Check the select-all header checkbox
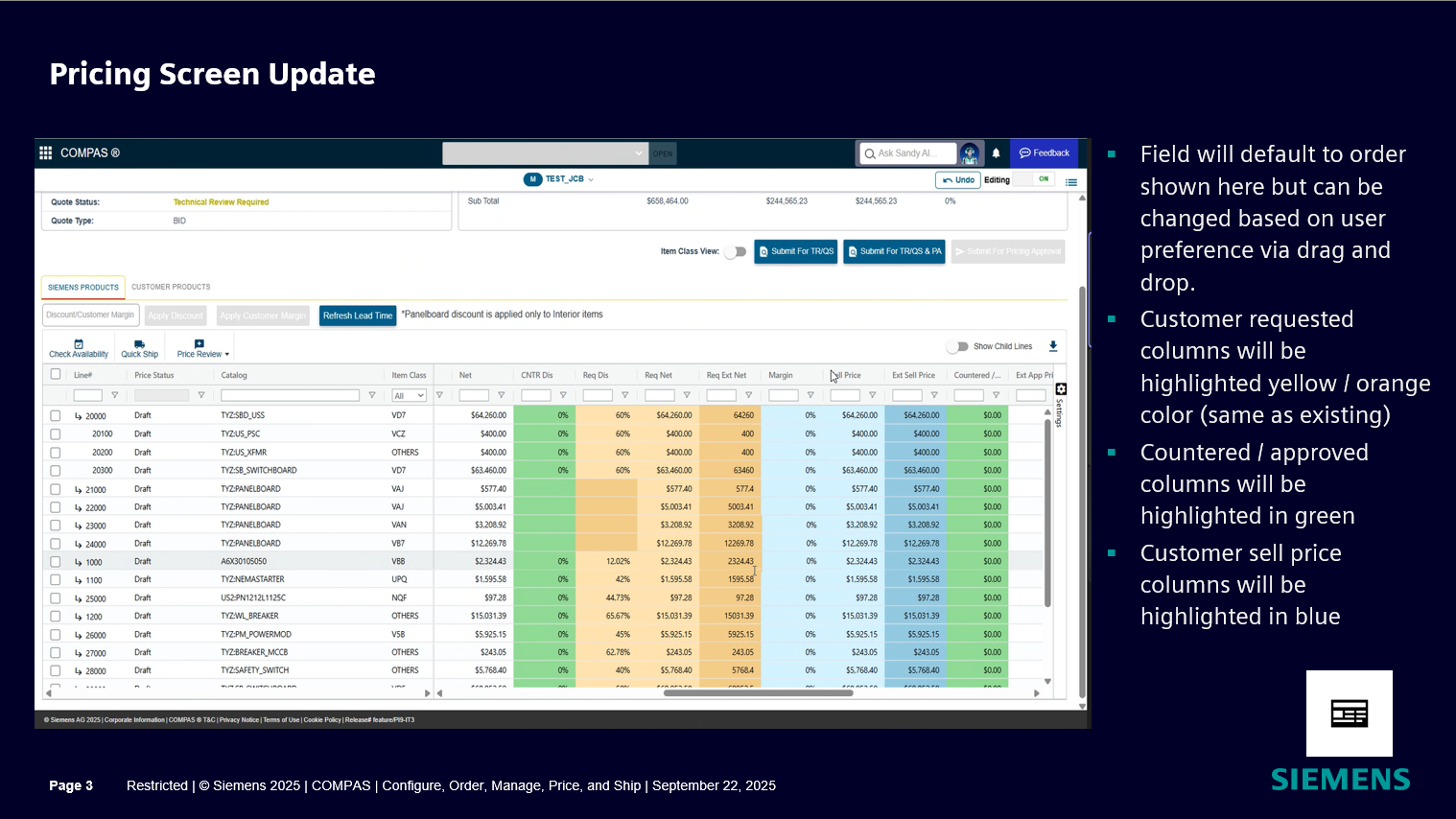1456x819 pixels. pos(56,375)
